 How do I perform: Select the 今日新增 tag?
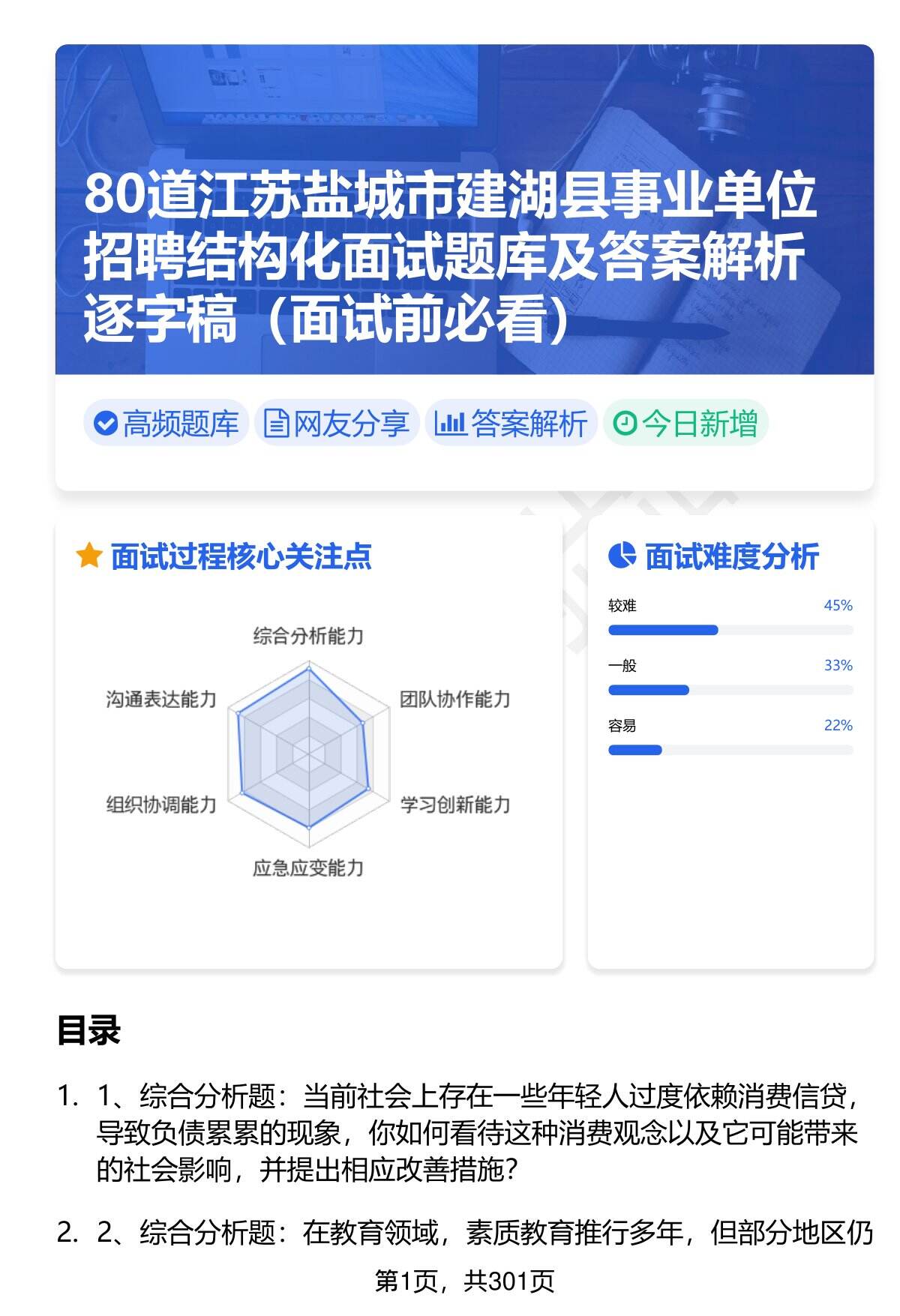coord(685,424)
